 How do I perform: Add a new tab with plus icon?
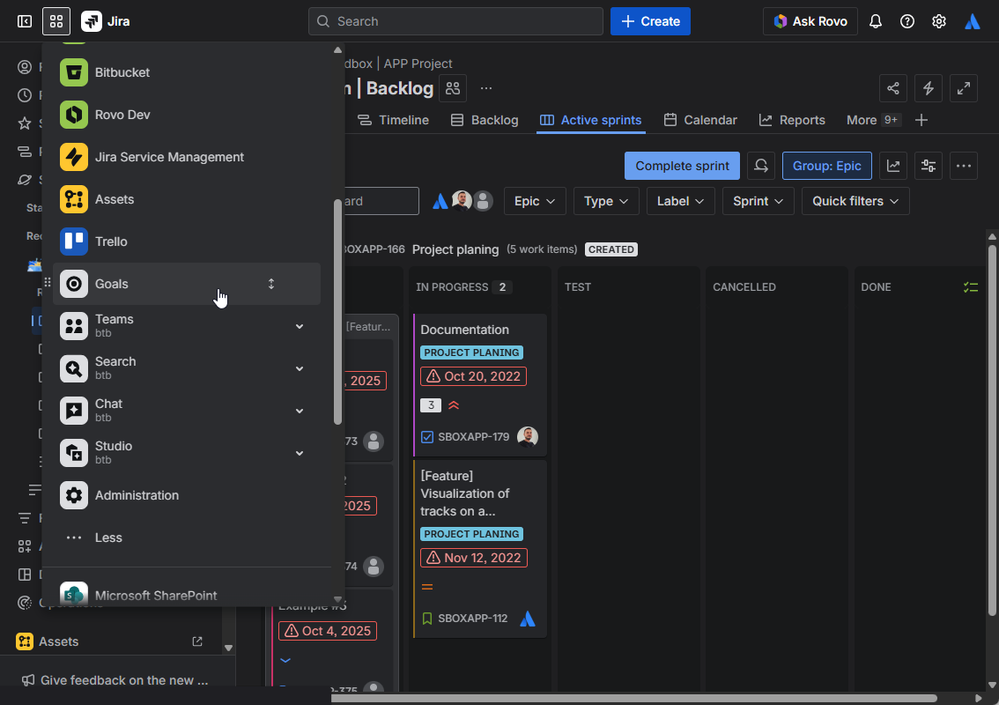click(x=921, y=120)
